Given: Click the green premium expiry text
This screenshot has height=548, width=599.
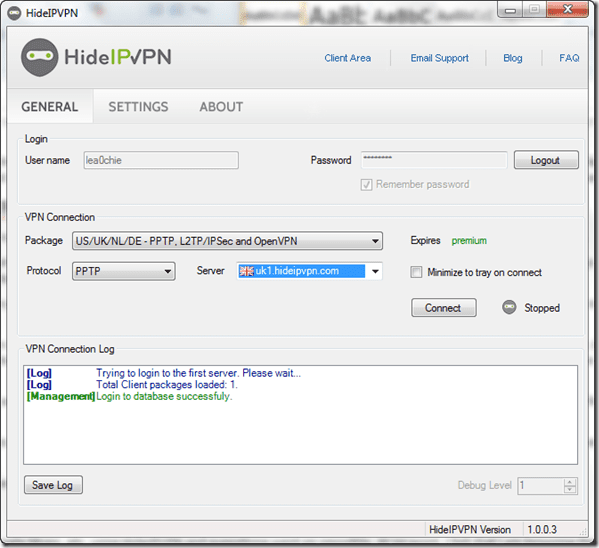Looking at the screenshot, I should [x=469, y=241].
